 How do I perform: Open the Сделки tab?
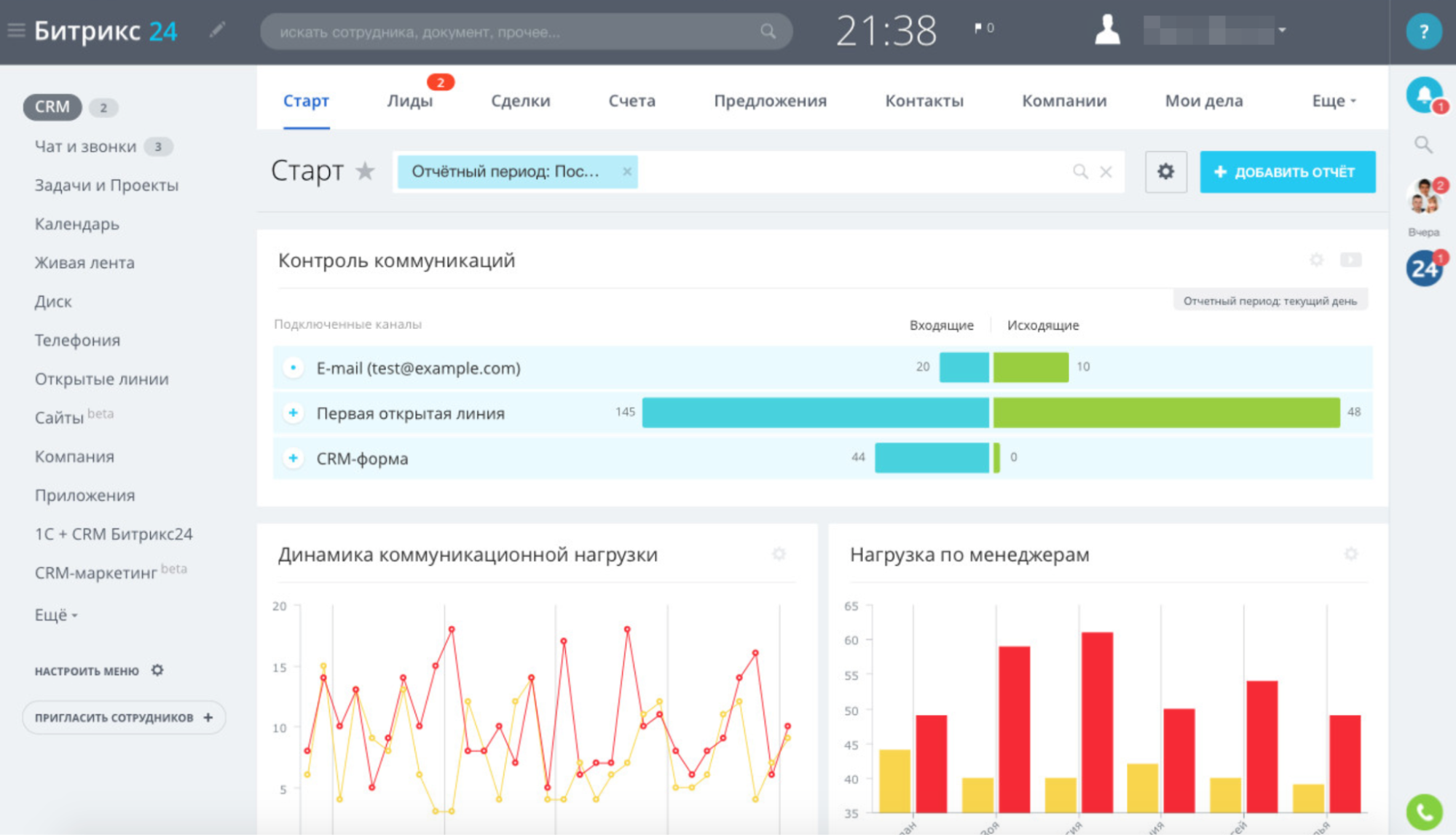point(520,100)
